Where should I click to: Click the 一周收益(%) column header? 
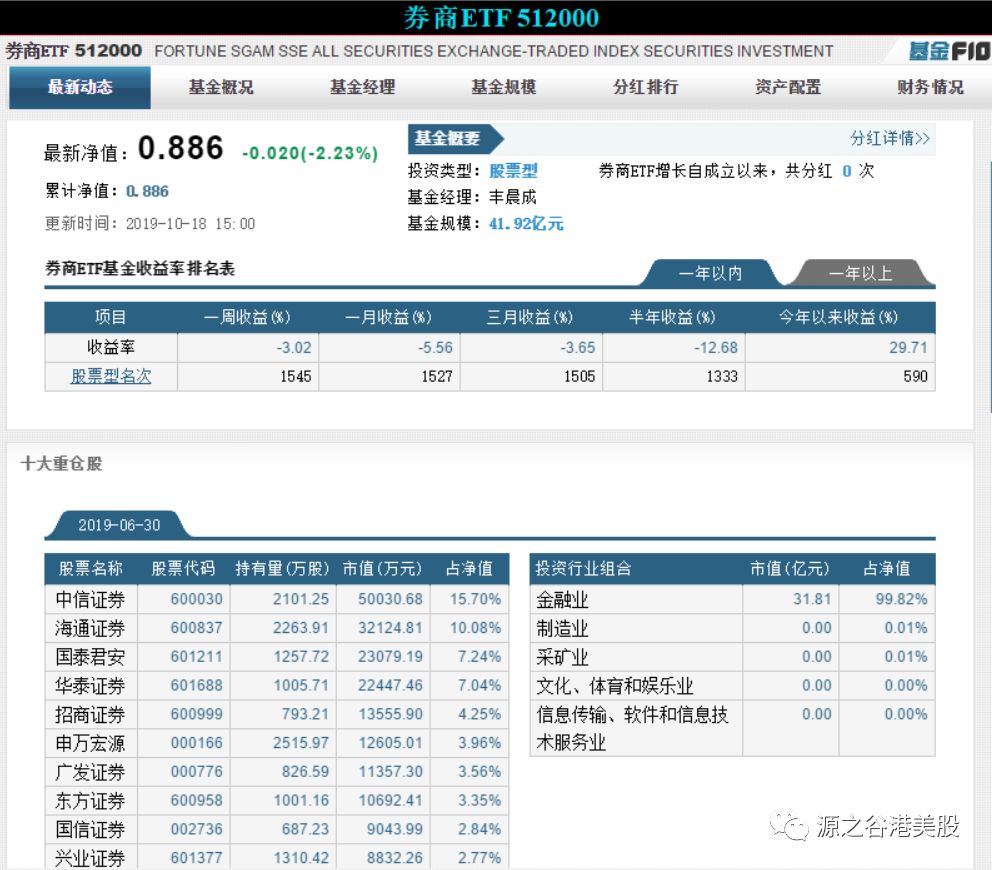click(x=247, y=317)
